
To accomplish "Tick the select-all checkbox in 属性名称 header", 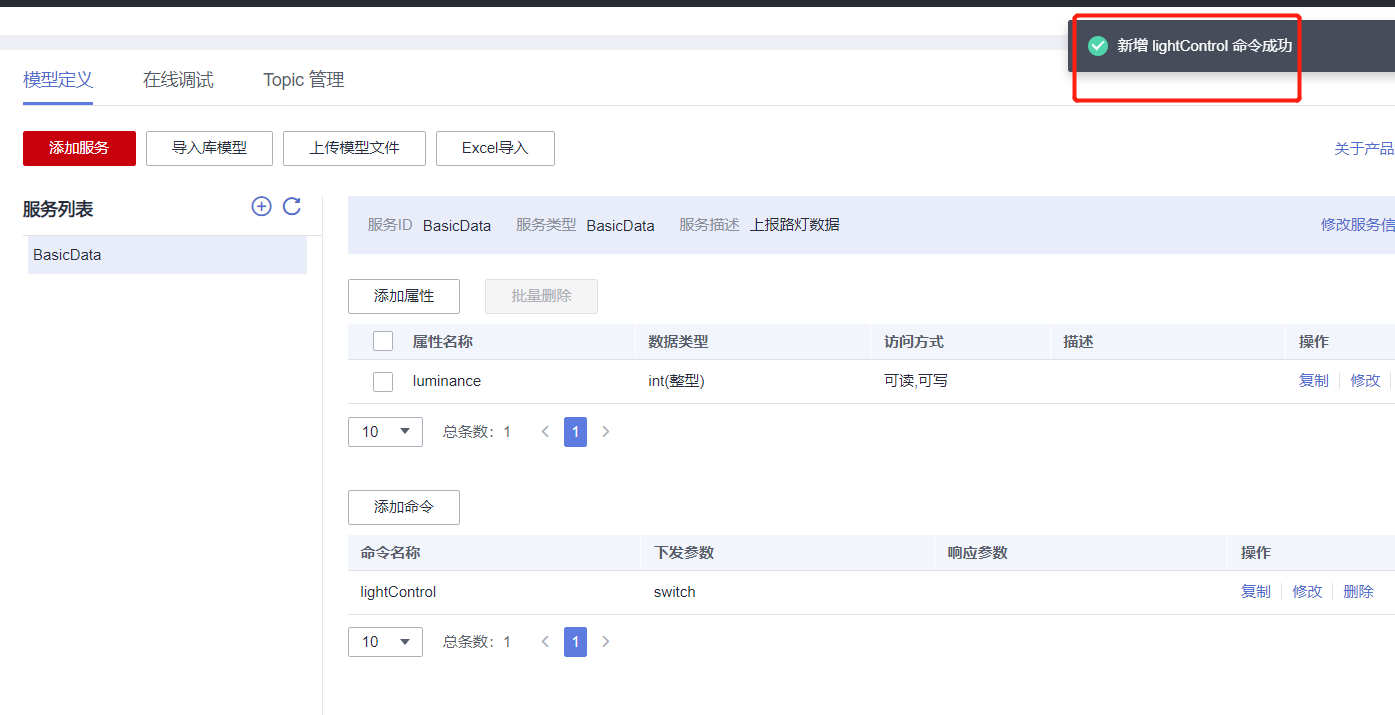I will [383, 341].
